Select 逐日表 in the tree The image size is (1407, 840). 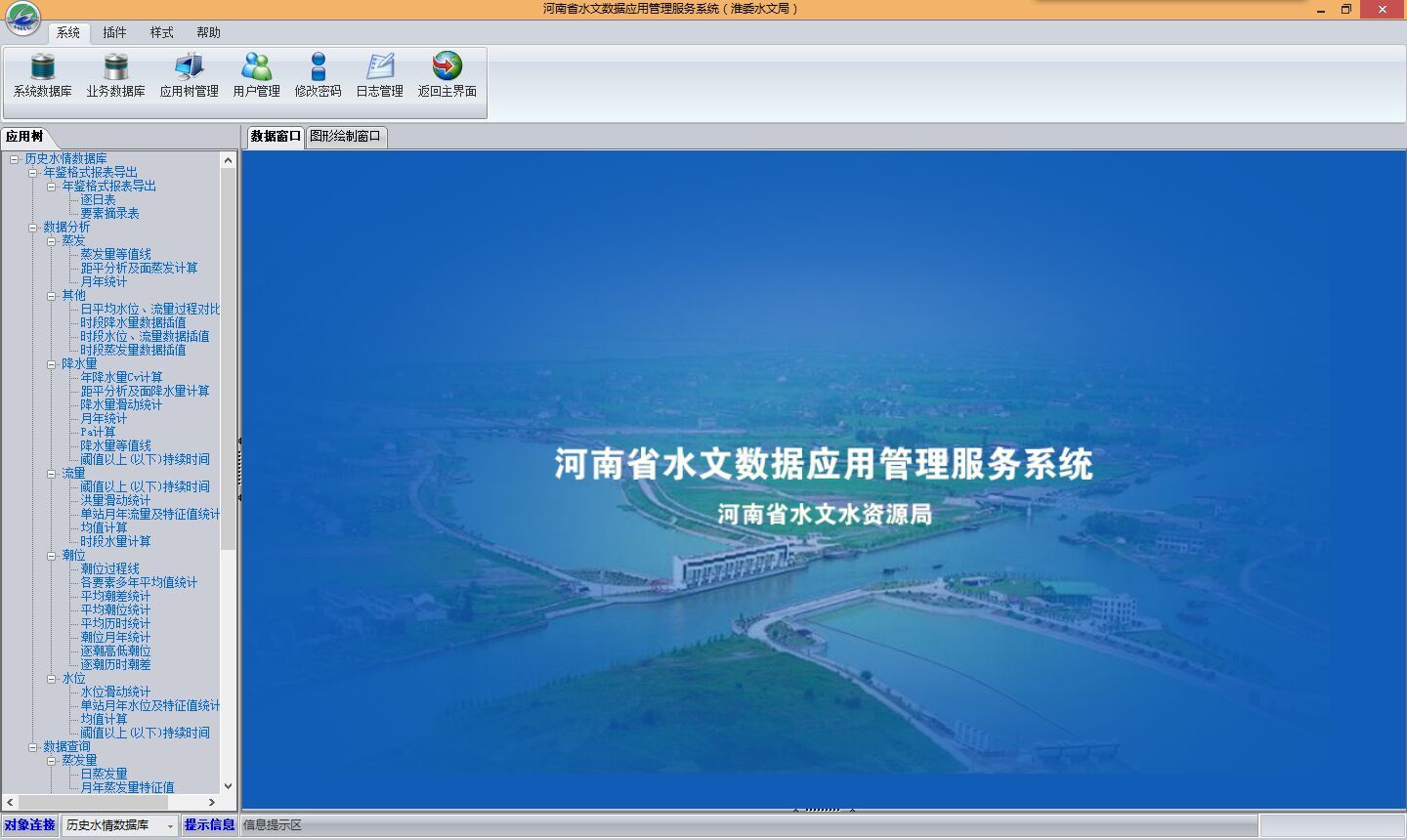[98, 199]
